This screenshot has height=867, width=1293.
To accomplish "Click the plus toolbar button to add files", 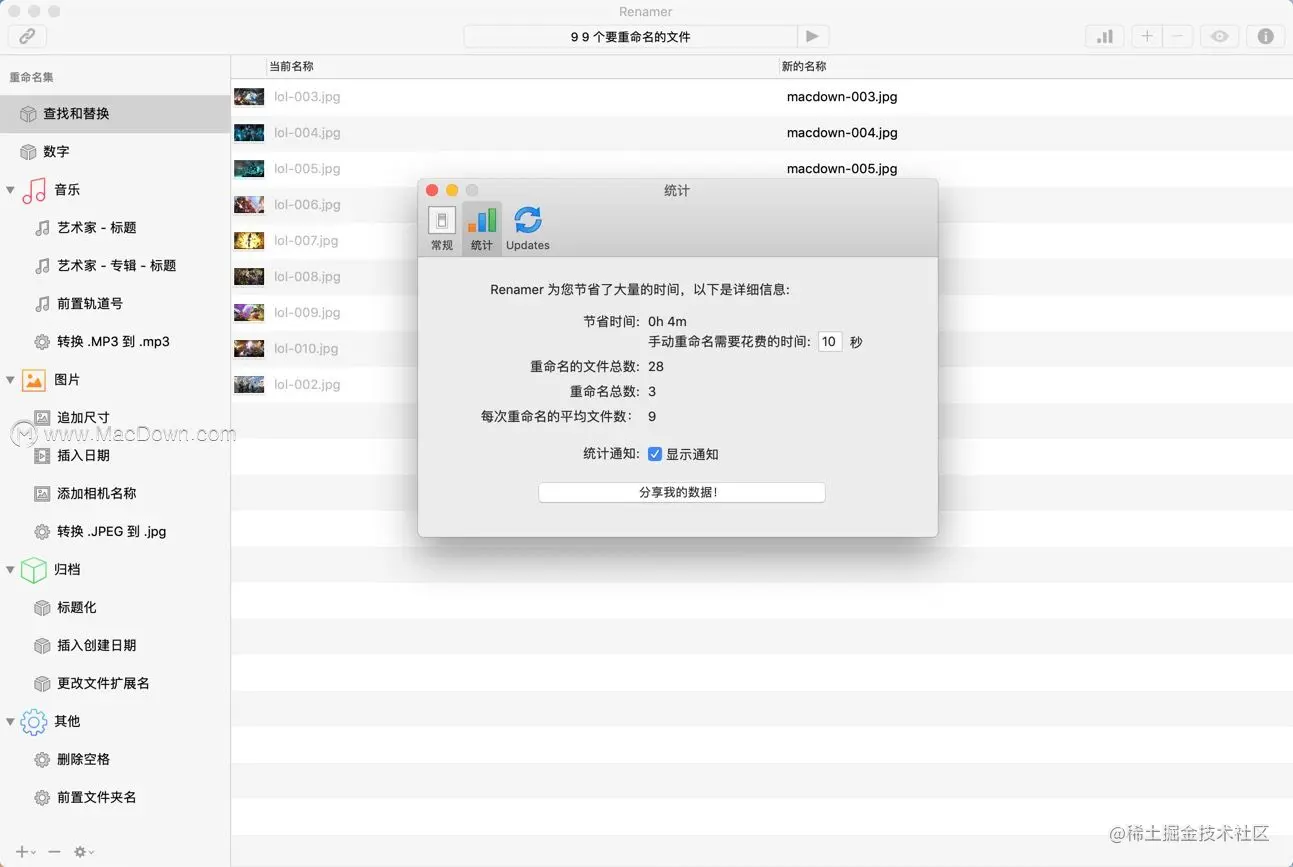I will [1147, 36].
